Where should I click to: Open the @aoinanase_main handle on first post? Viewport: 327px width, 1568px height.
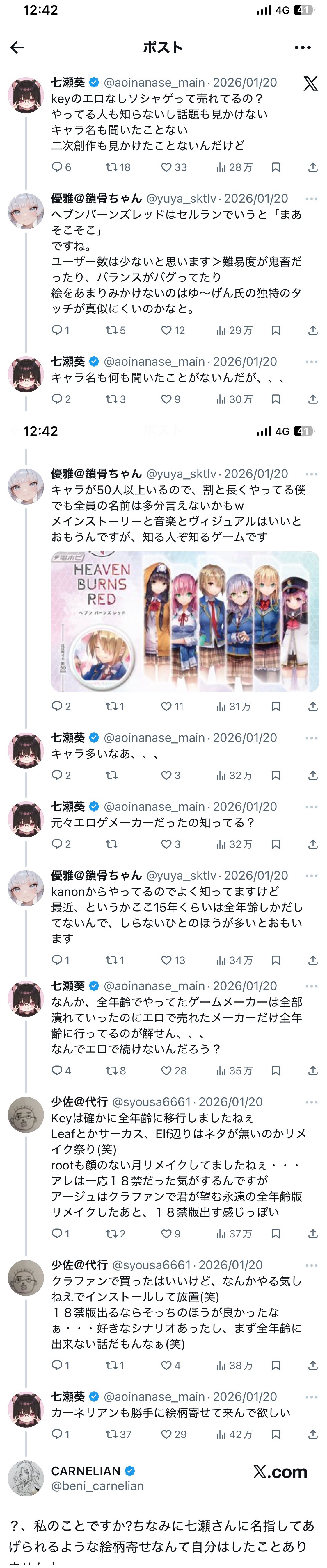[154, 83]
